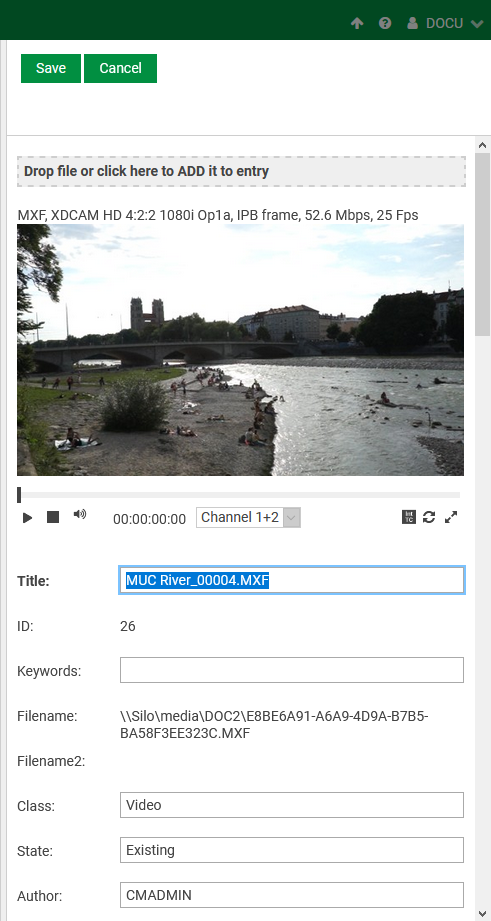Toggle the timecode display icon
The width and height of the screenshot is (491, 921).
409,517
